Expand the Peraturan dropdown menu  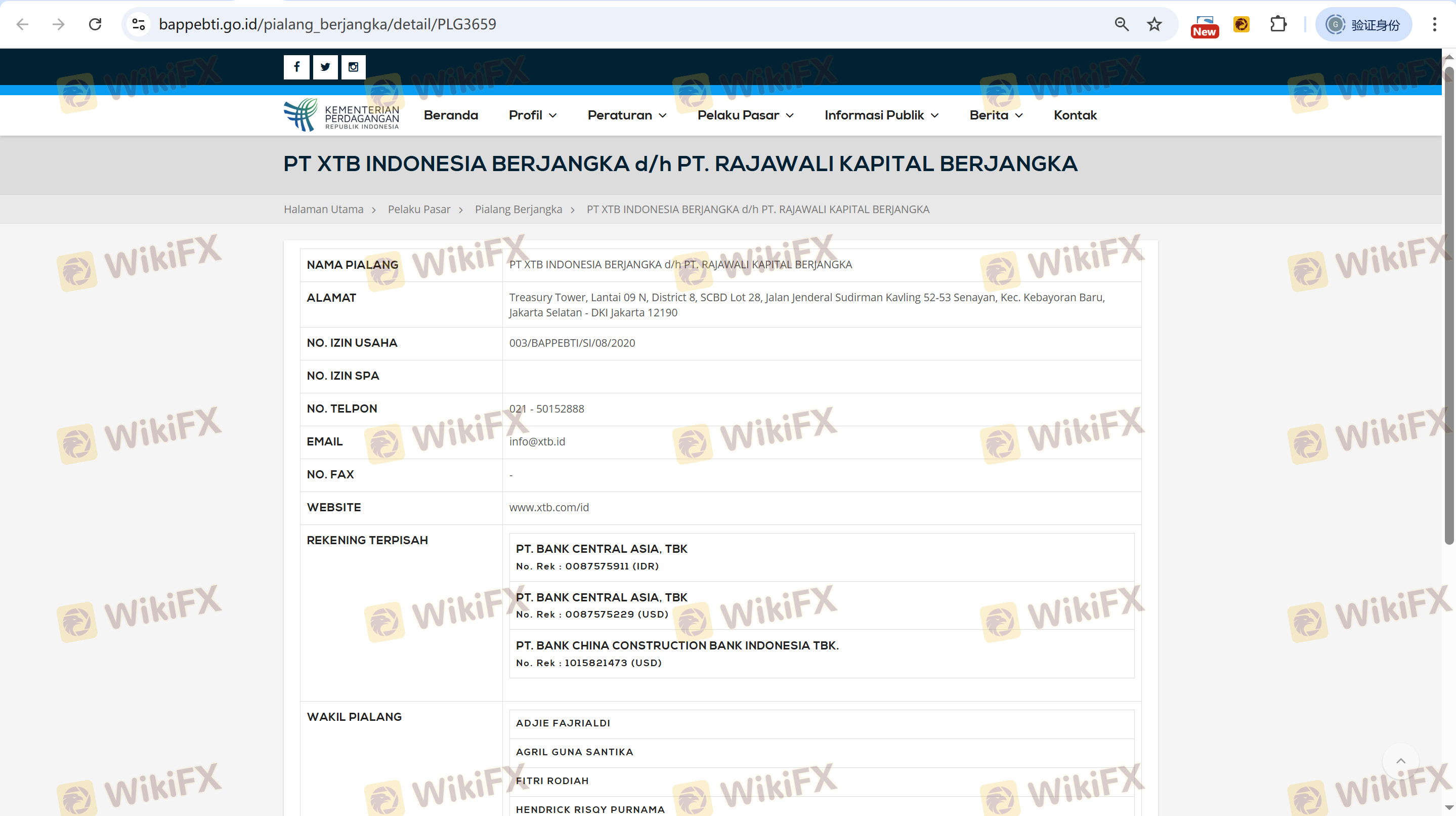click(x=627, y=115)
